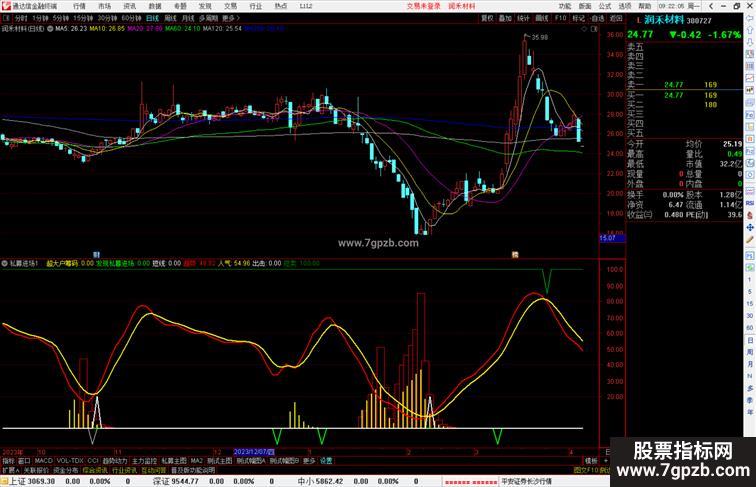Select the 周线 weekly period
Image resolution: width=756 pixels, height=487 pixels.
[x=170, y=18]
